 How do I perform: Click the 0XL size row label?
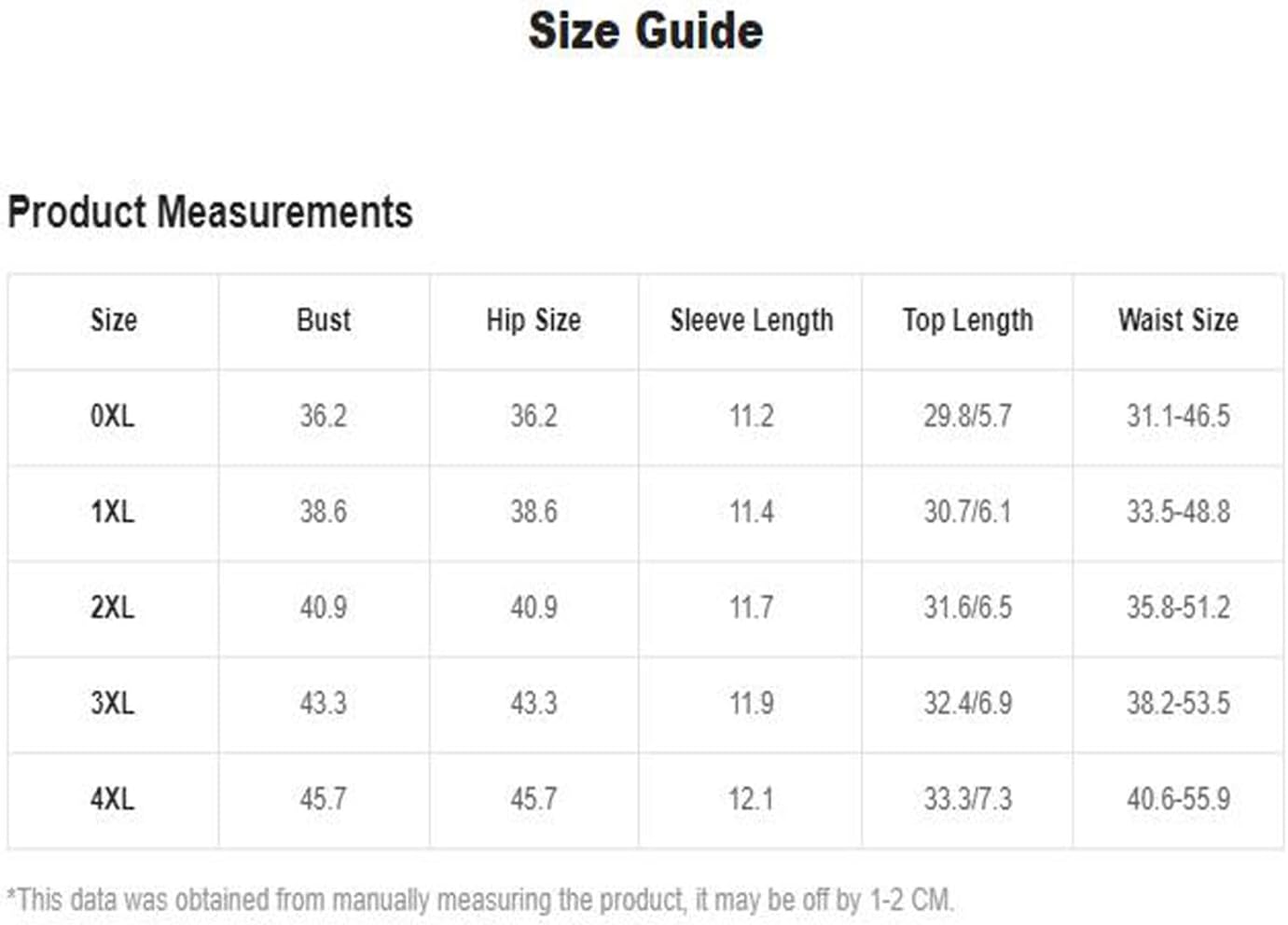(x=113, y=416)
